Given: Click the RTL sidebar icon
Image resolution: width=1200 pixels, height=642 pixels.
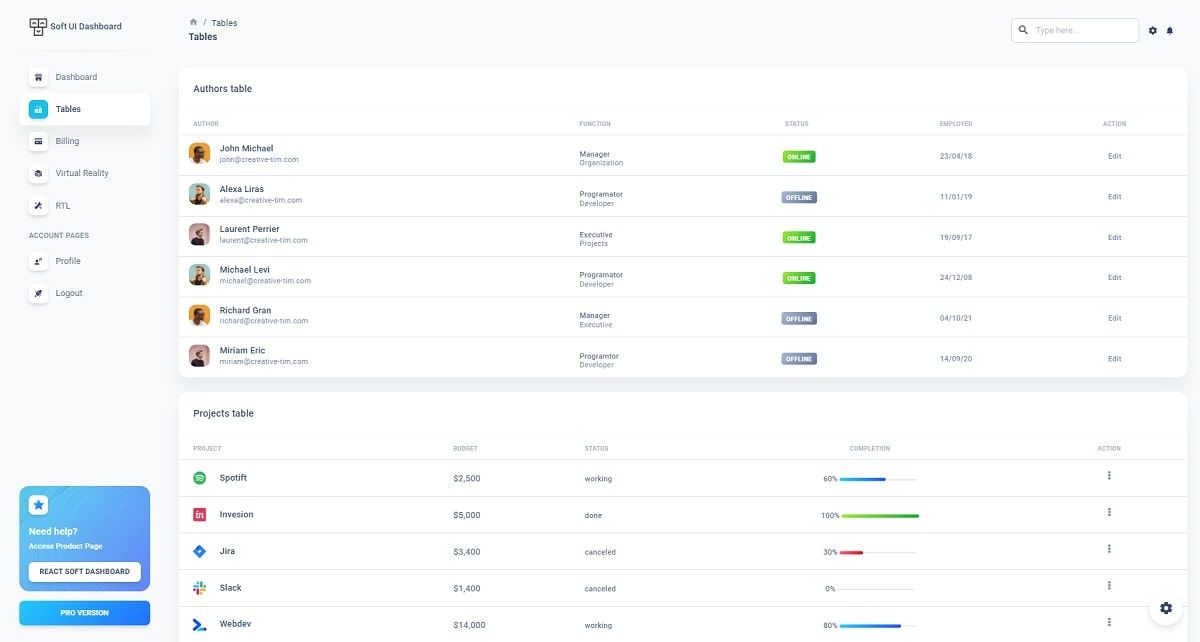Looking at the screenshot, I should tap(38, 206).
